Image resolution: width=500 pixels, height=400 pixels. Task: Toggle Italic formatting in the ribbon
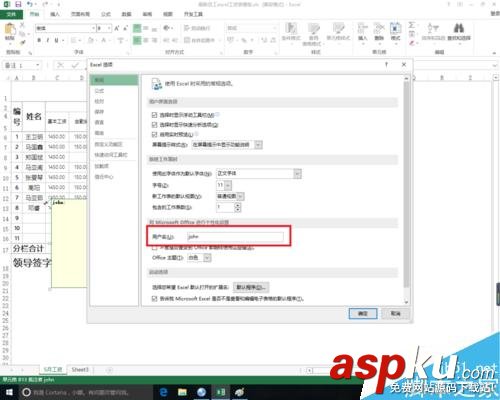[48, 40]
